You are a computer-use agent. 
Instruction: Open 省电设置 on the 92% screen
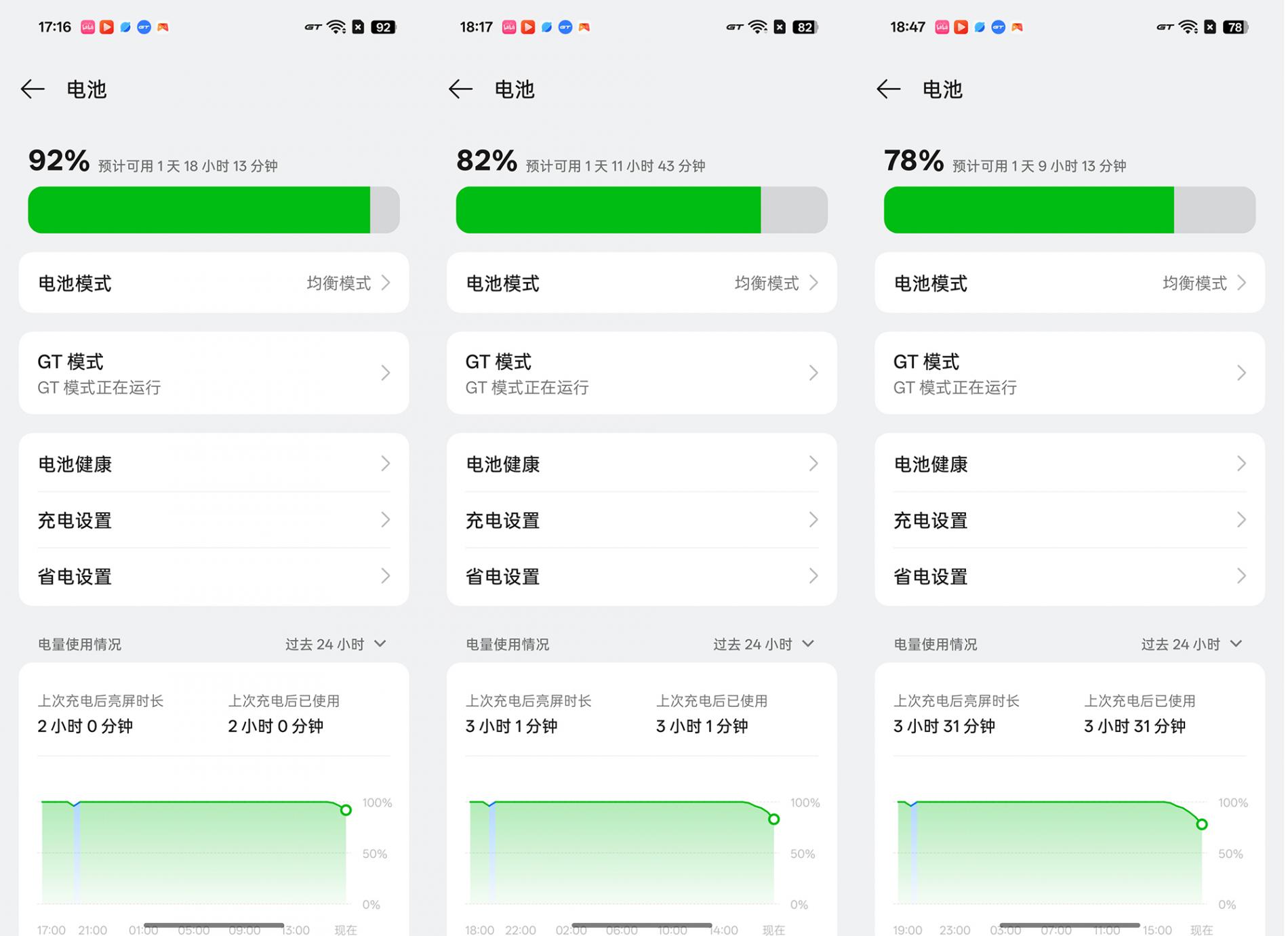click(214, 576)
